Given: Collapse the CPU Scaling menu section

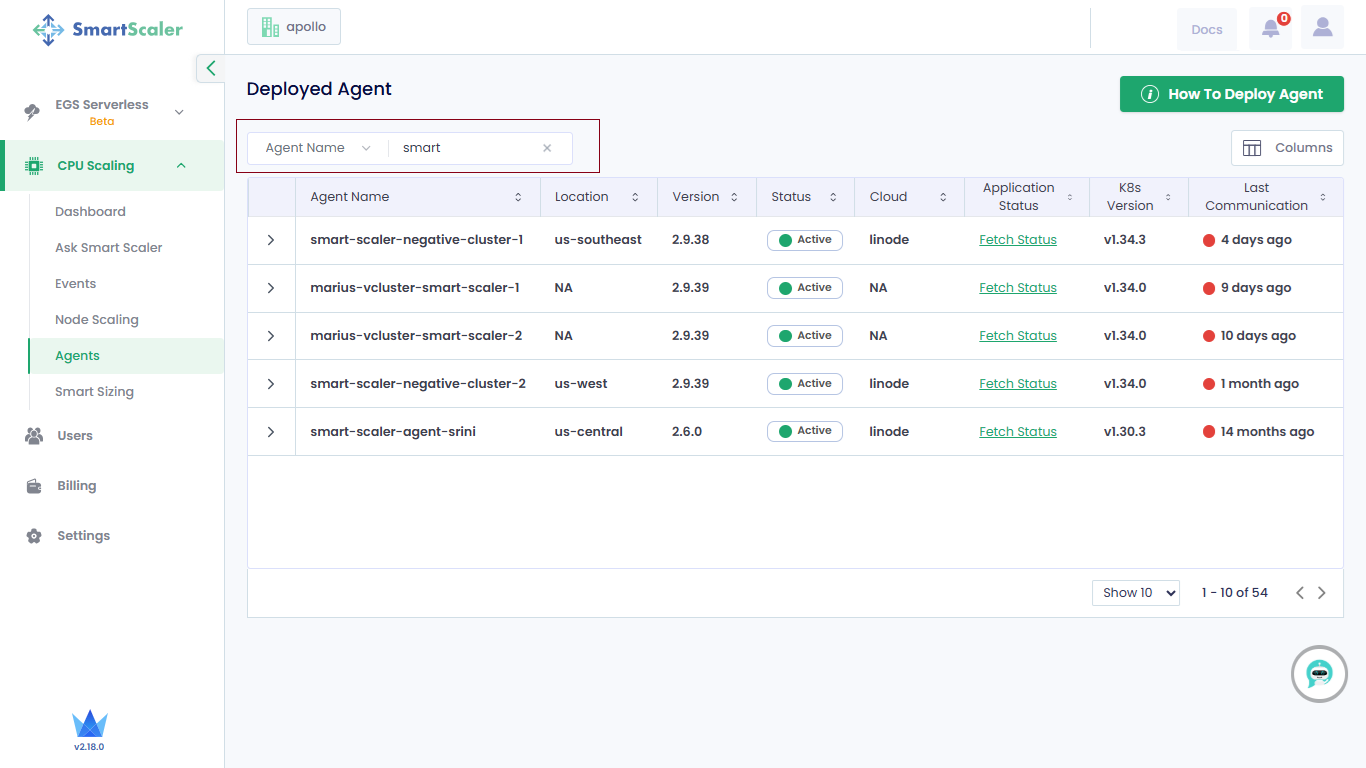Looking at the screenshot, I should pyautogui.click(x=181, y=166).
